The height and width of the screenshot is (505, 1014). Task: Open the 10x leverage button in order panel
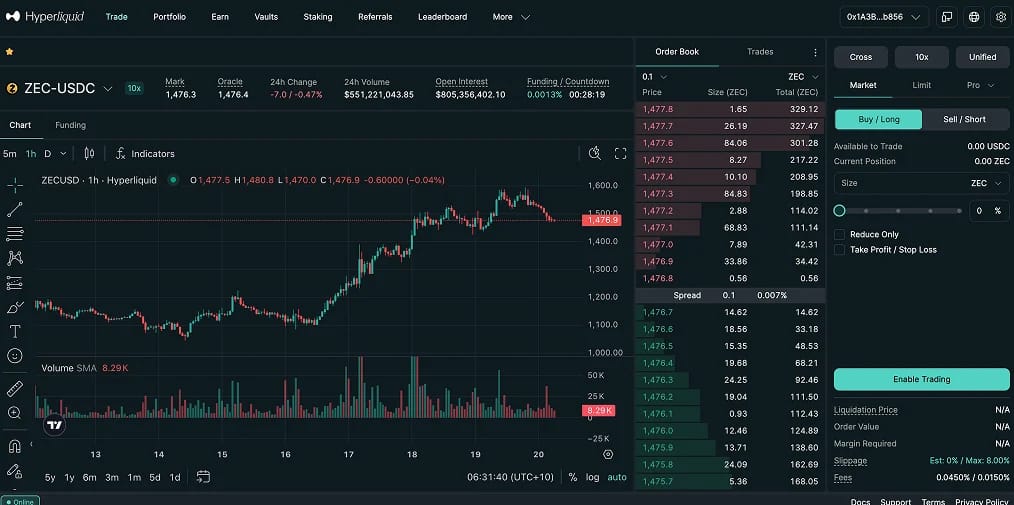point(922,57)
